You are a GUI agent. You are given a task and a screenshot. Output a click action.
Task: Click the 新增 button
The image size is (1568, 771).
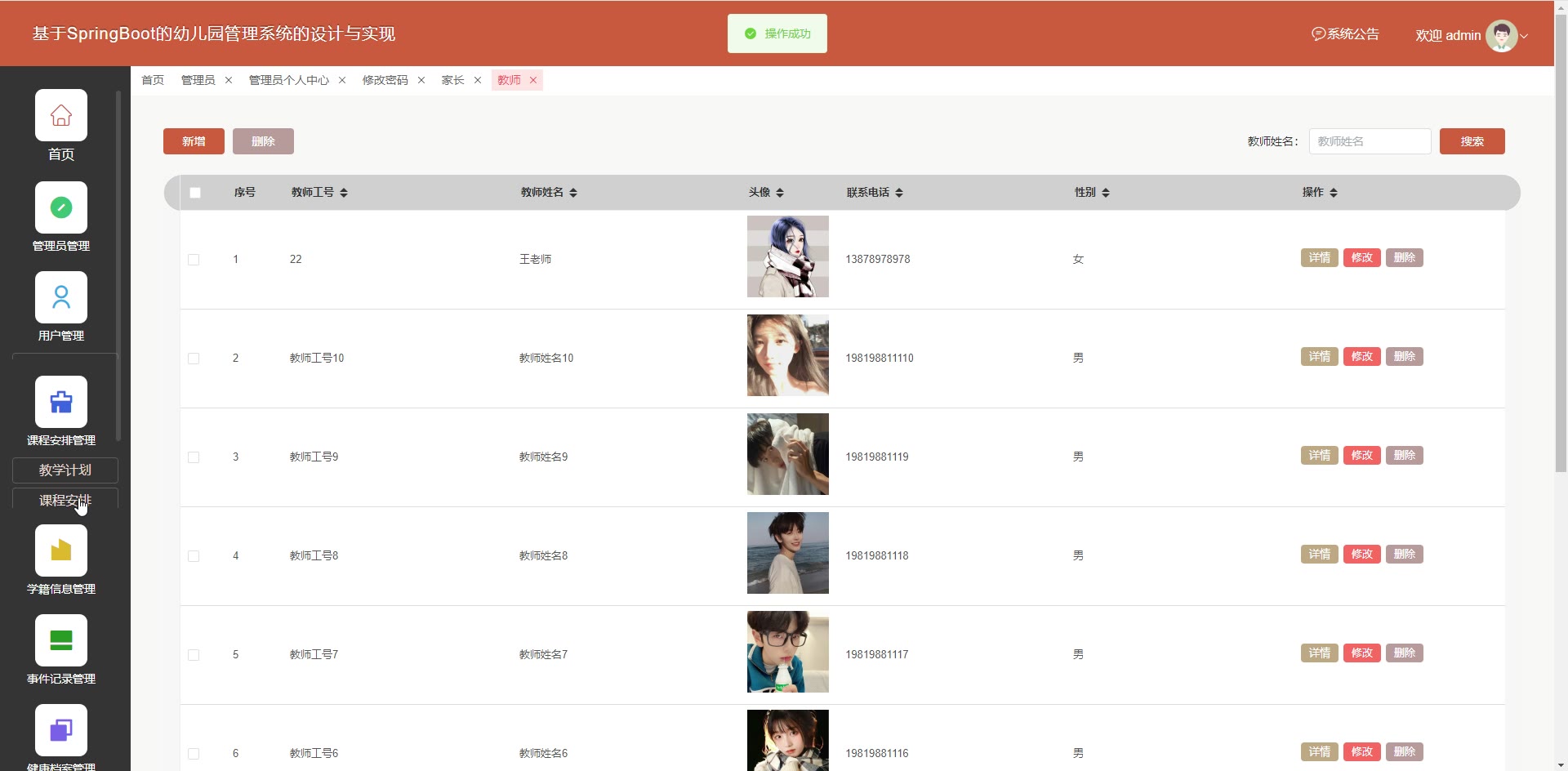click(194, 141)
